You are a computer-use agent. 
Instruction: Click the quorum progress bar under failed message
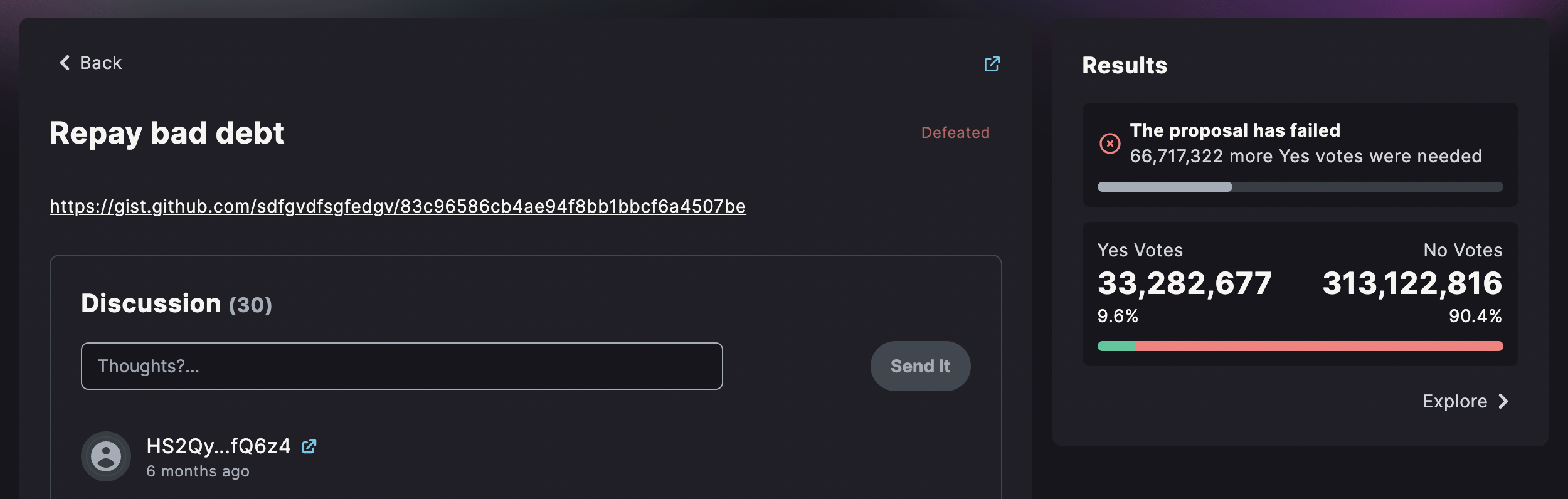(x=1300, y=187)
